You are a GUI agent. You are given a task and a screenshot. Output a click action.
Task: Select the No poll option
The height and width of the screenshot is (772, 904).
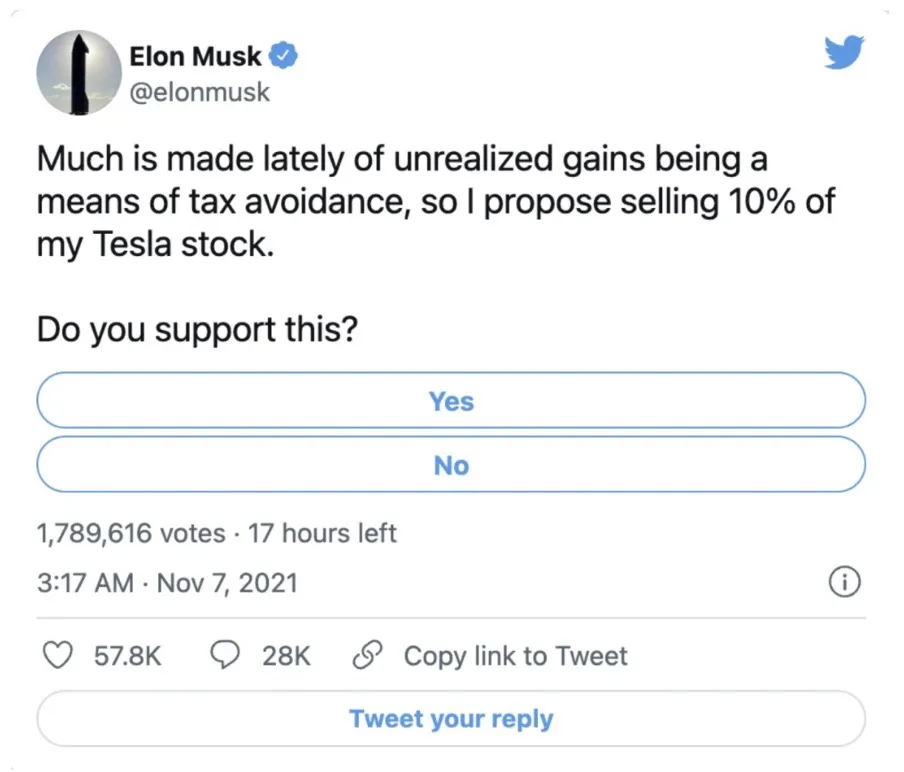point(451,466)
